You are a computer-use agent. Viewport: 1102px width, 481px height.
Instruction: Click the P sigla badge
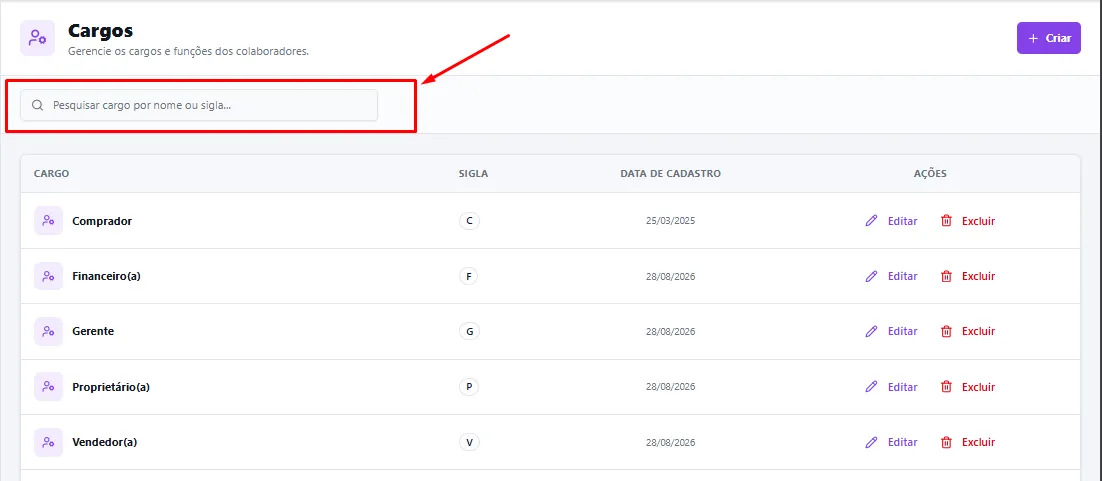click(468, 387)
